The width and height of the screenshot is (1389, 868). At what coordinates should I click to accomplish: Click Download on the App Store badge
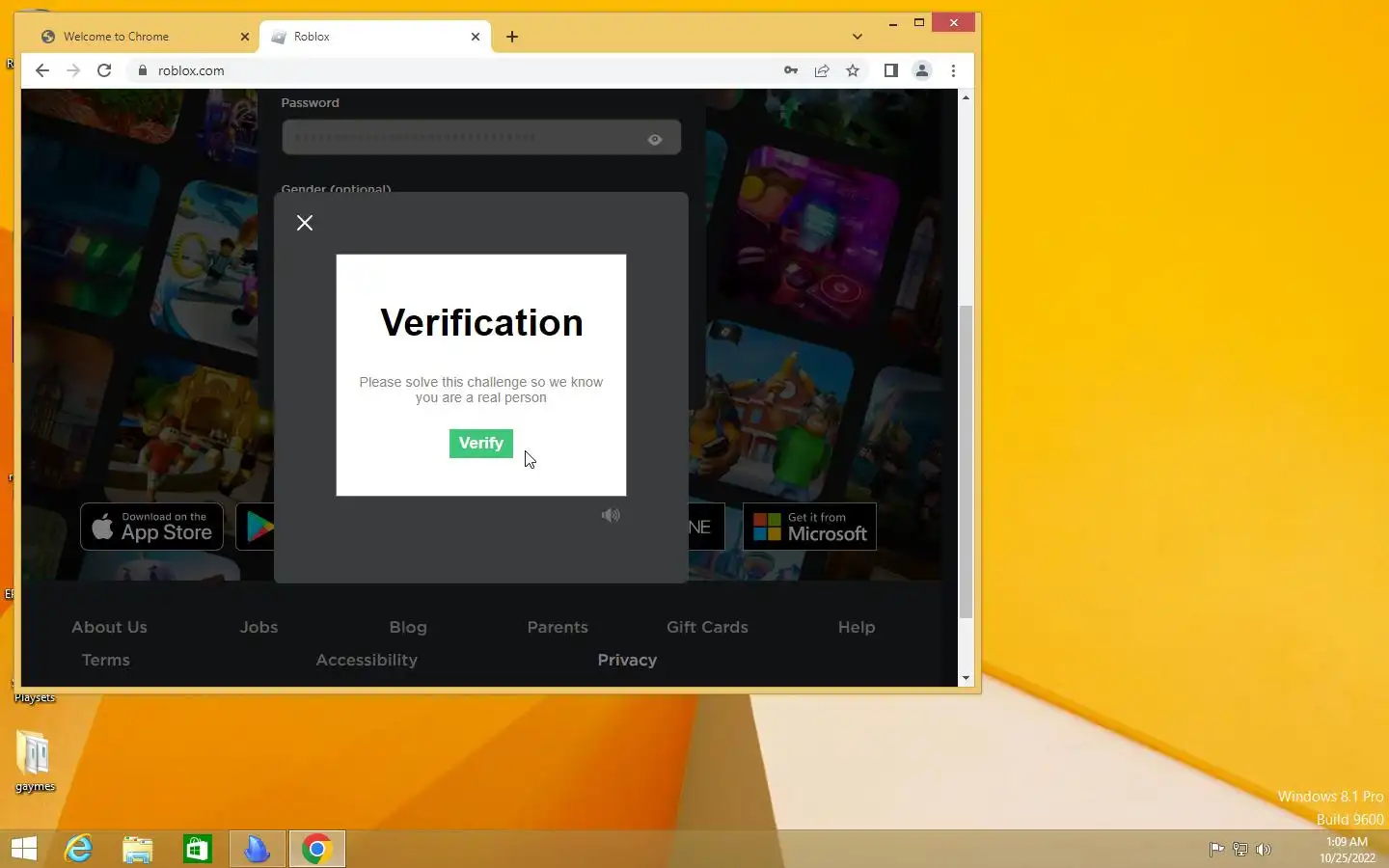pyautogui.click(x=151, y=527)
